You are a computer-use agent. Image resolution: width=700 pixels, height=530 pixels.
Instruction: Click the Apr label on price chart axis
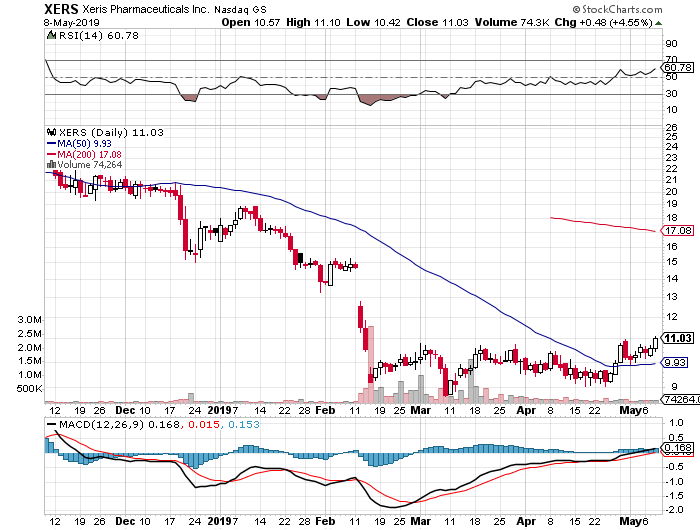point(526,410)
